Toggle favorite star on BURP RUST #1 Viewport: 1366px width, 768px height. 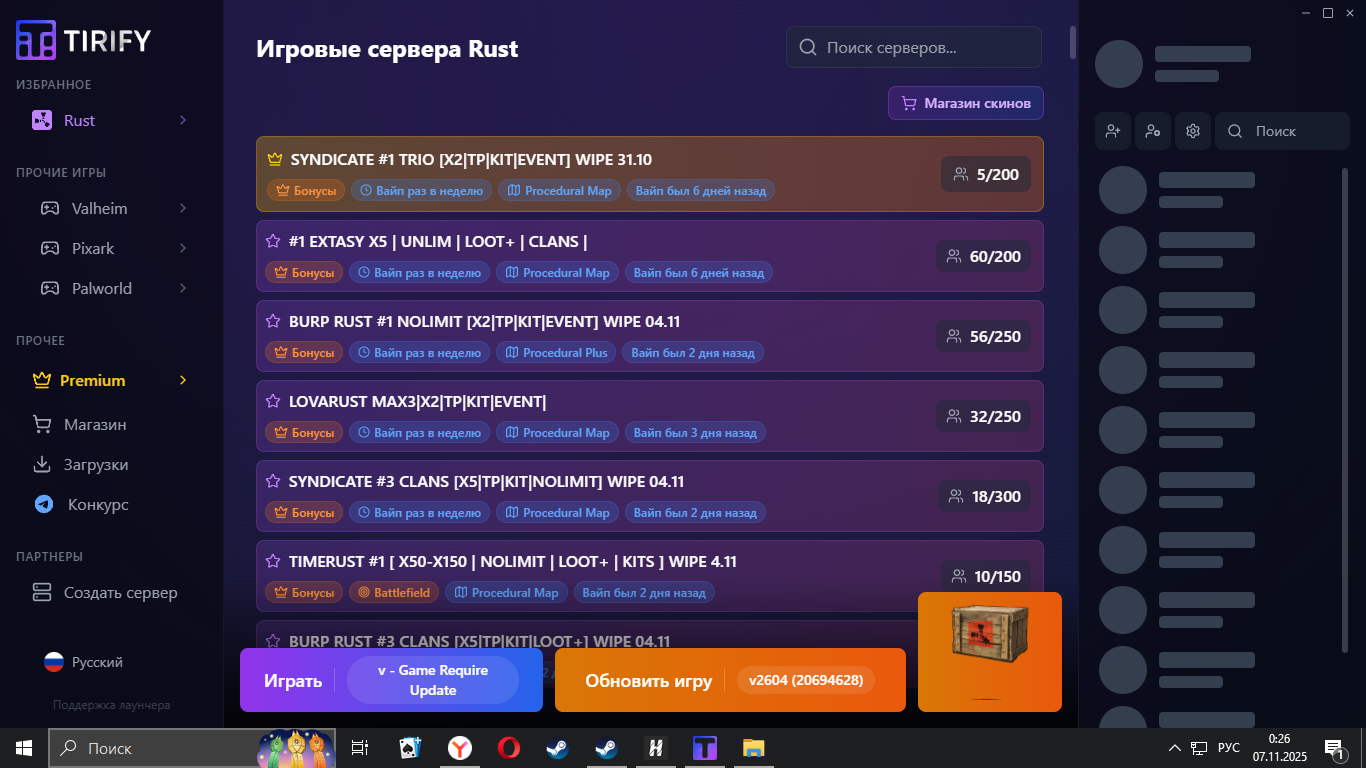pos(272,321)
